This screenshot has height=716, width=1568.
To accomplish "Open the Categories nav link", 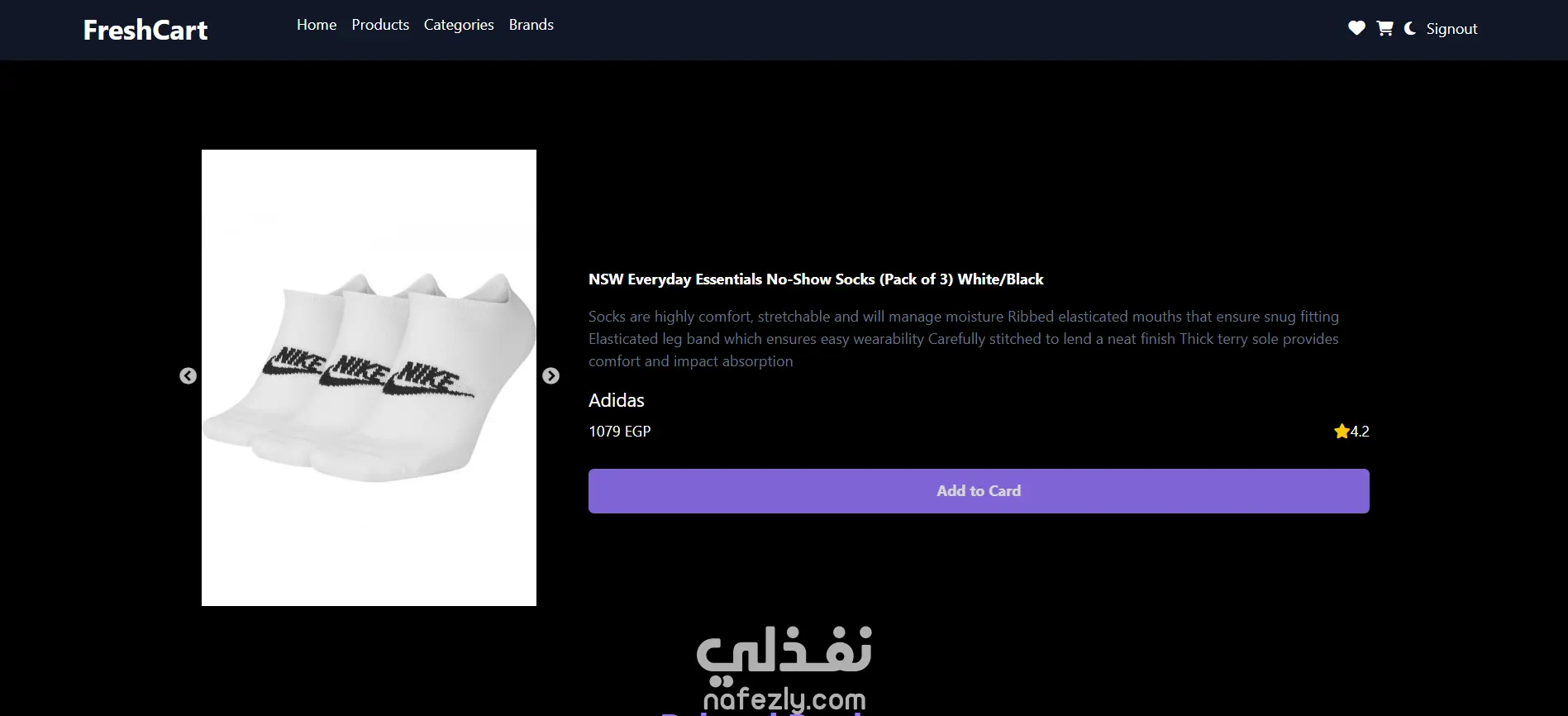I will 459,25.
